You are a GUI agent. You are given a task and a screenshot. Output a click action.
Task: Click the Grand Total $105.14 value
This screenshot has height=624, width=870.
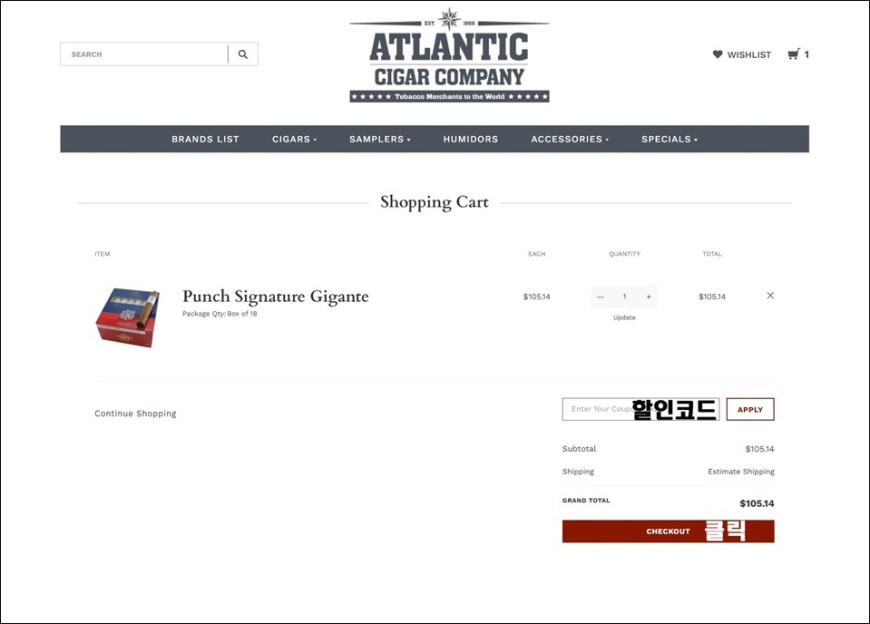click(757, 504)
